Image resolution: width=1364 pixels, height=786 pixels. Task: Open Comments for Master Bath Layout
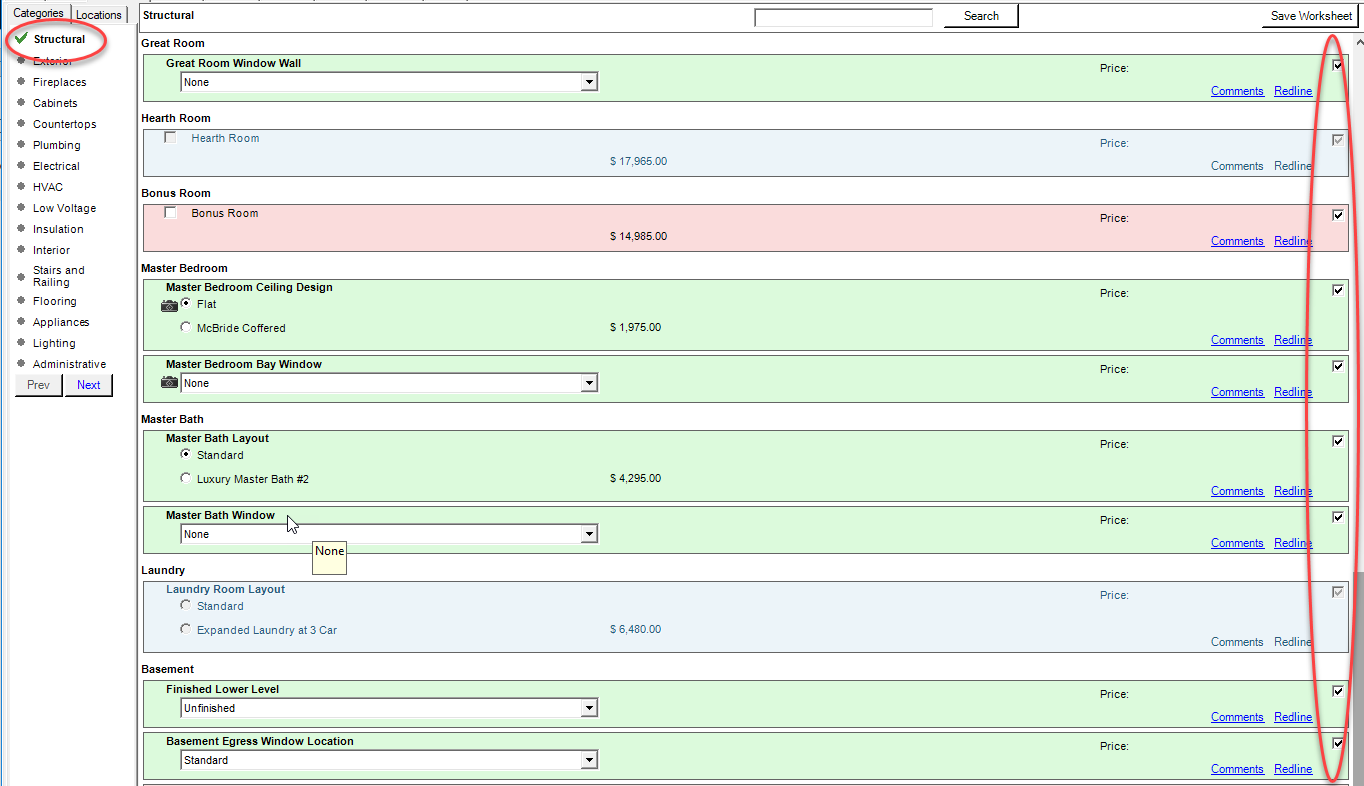coord(1237,491)
